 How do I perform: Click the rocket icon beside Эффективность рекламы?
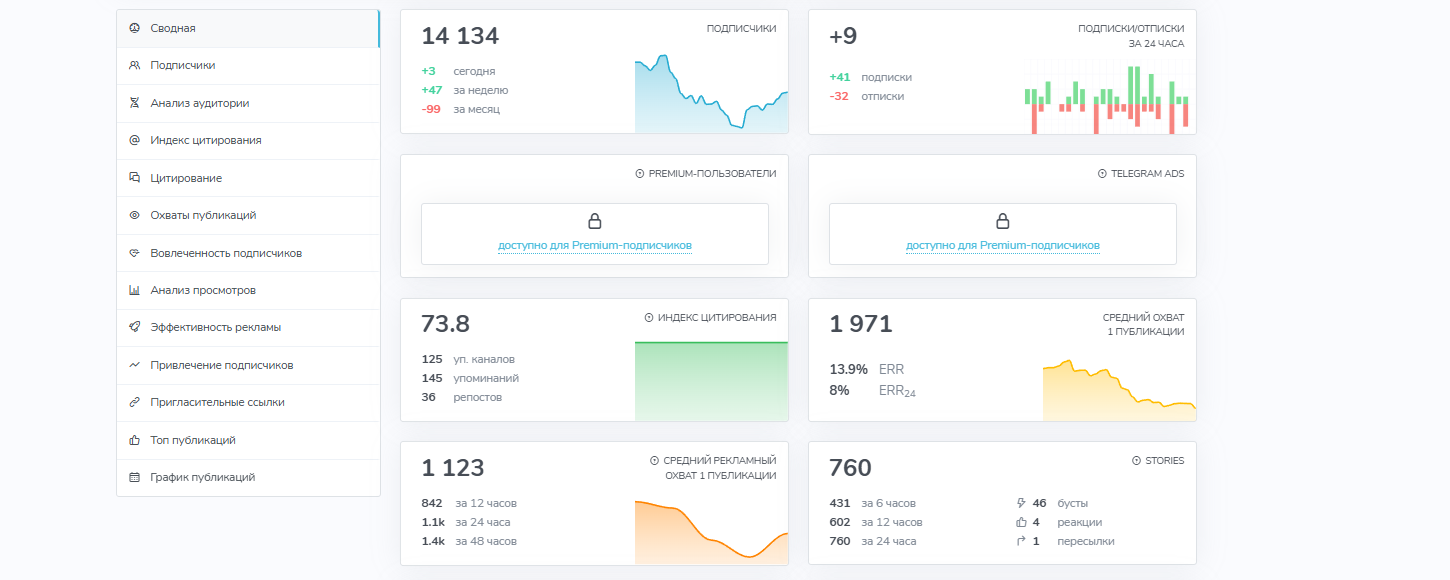pos(134,327)
